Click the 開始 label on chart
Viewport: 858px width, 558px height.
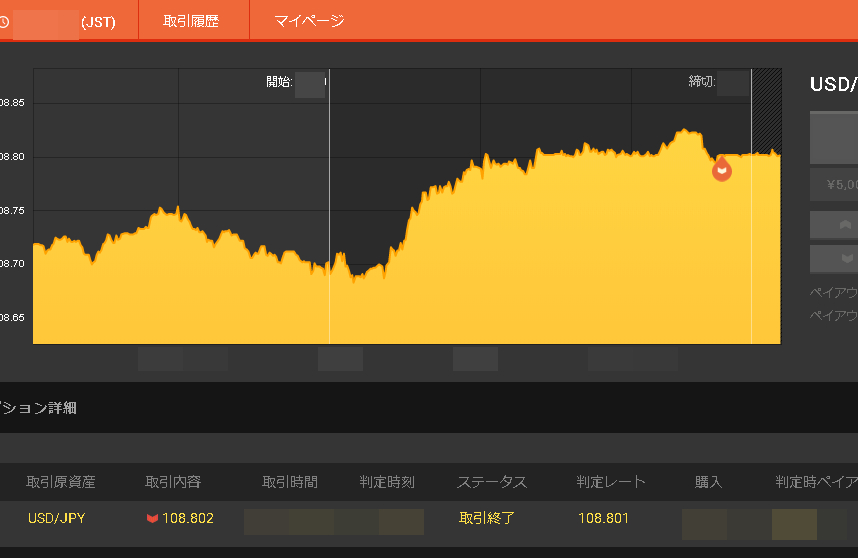[279, 82]
